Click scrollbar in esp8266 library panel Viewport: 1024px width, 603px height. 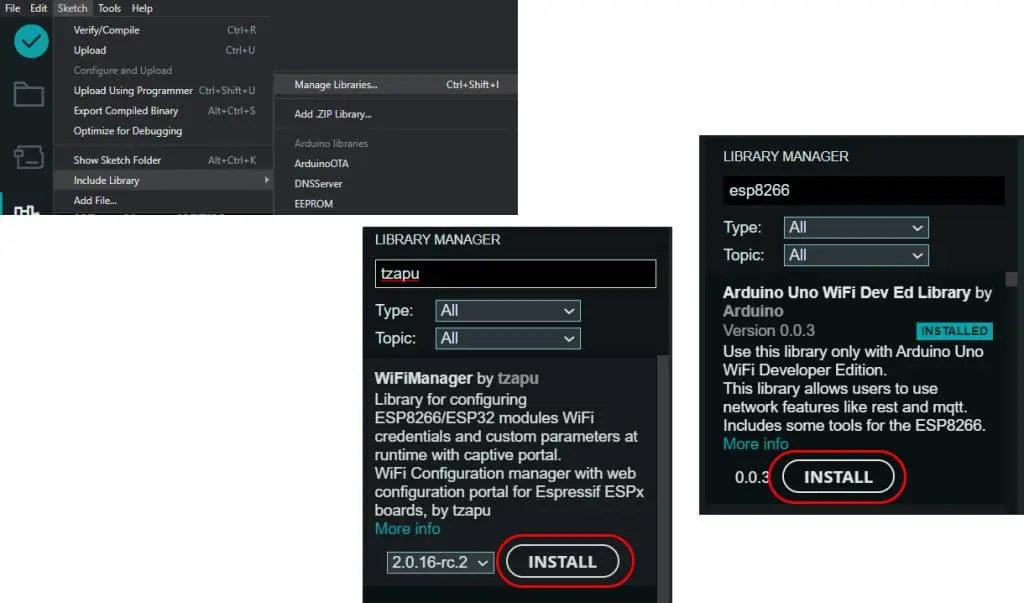coord(1011,280)
